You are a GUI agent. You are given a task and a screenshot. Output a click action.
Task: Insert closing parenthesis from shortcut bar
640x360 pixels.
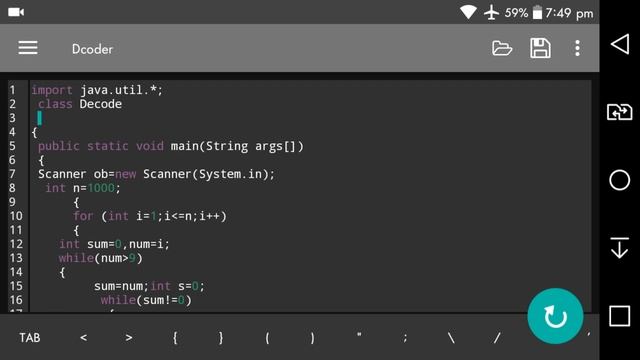pos(313,338)
